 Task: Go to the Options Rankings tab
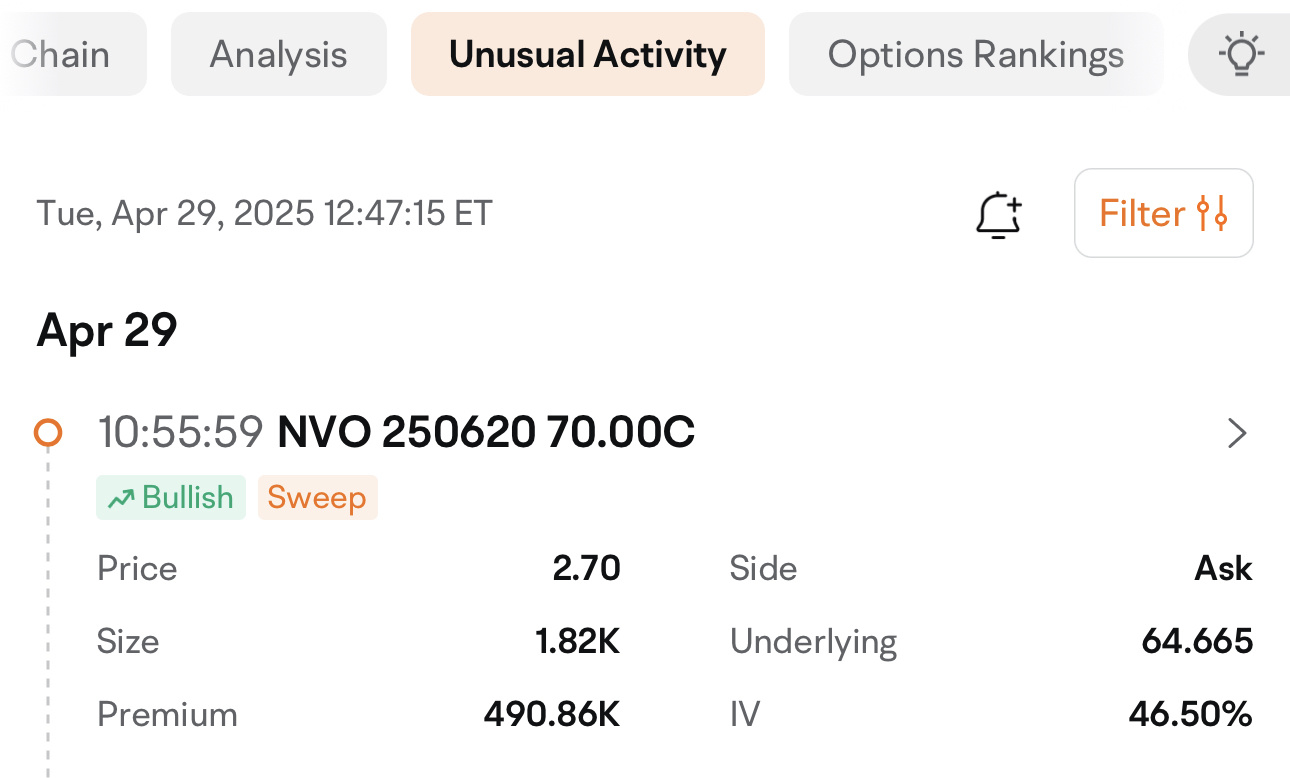pyautogui.click(x=976, y=54)
